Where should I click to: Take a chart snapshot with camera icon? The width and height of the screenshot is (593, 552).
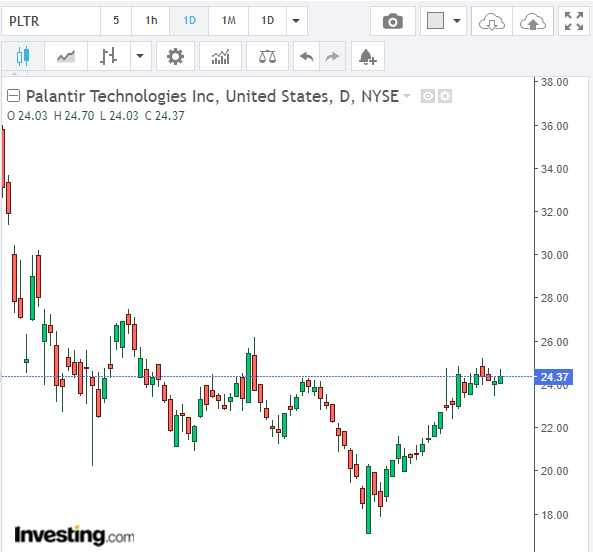click(x=393, y=21)
